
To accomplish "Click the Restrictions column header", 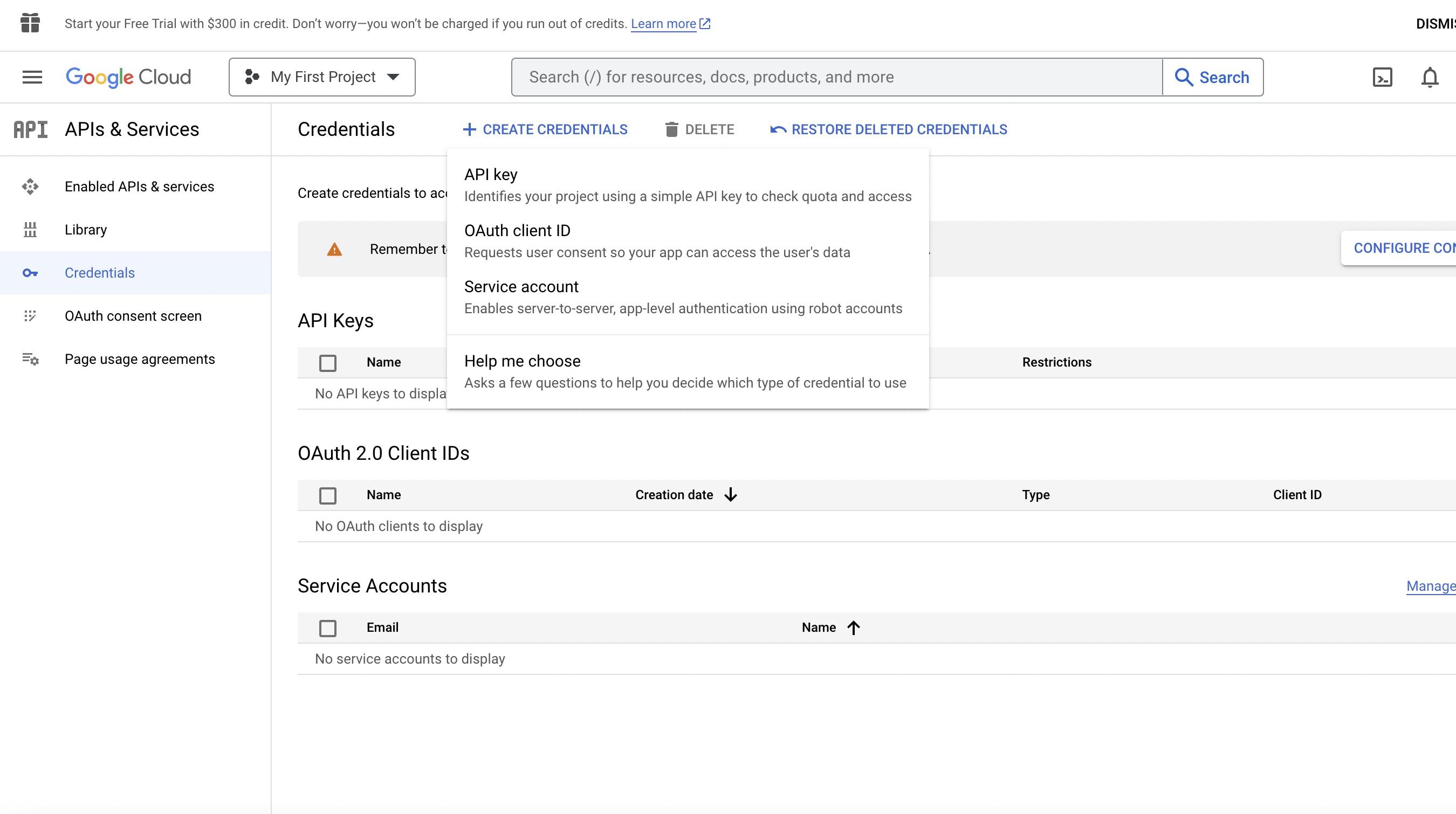I will pyautogui.click(x=1056, y=362).
